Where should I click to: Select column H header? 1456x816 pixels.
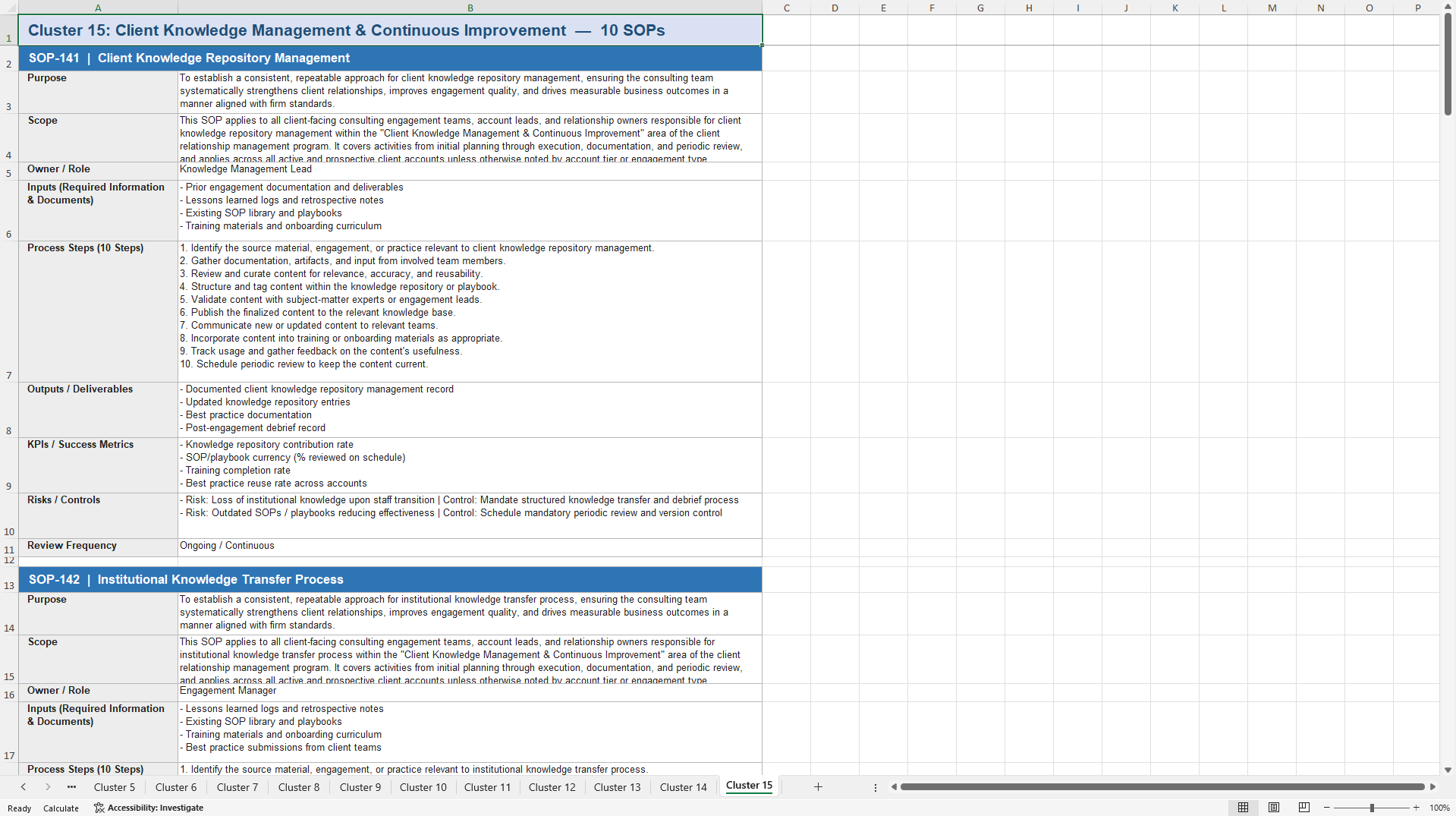coord(1029,8)
